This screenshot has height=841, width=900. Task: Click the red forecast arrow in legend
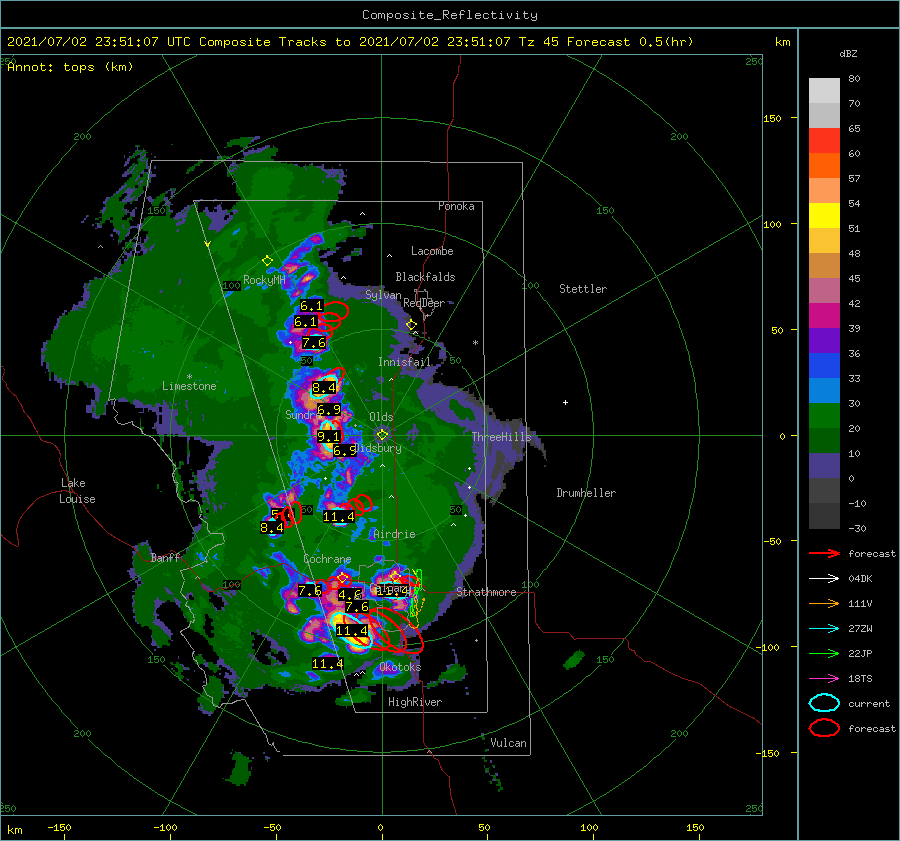tap(824, 553)
